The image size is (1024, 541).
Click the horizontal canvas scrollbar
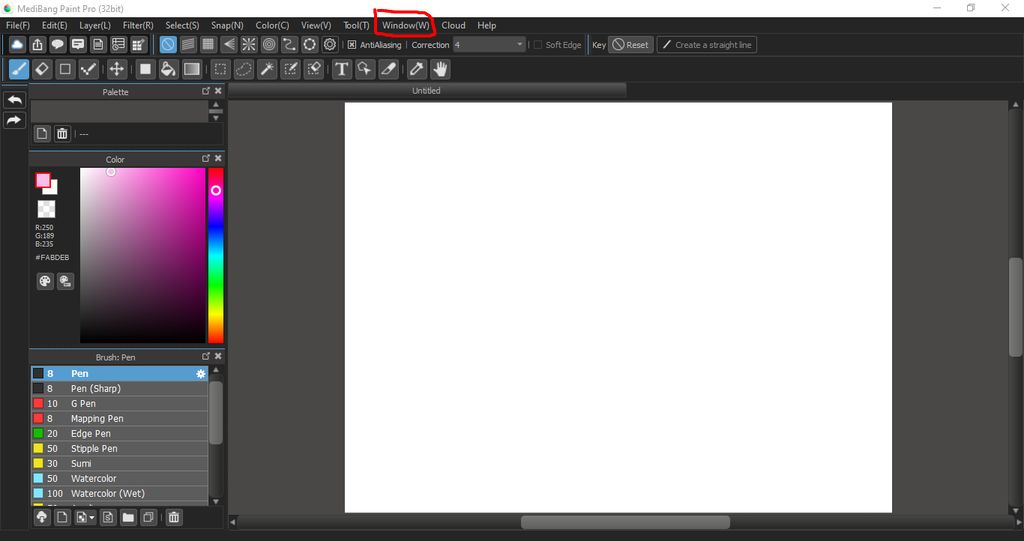(x=625, y=522)
